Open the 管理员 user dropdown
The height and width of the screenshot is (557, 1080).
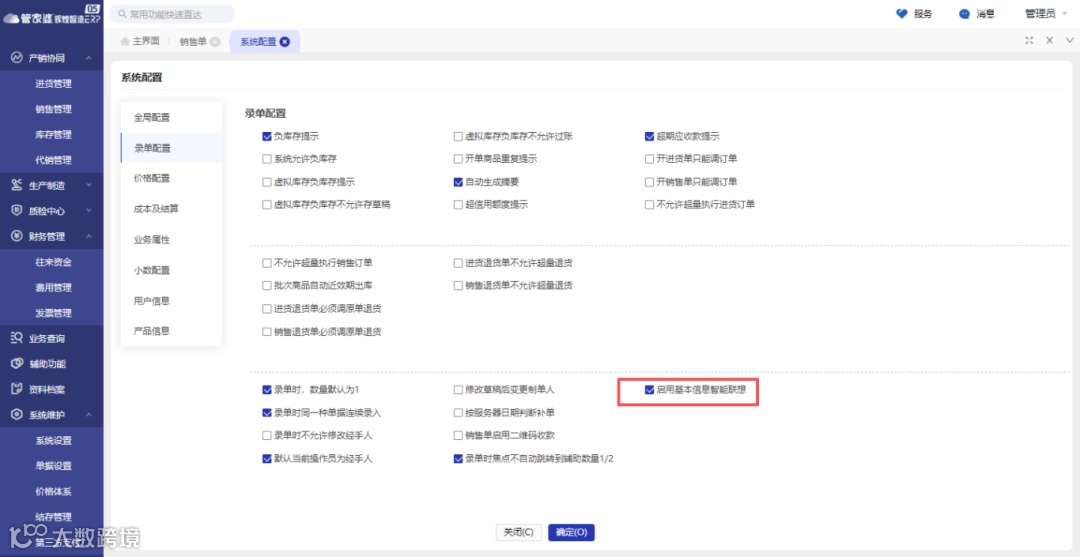click(1046, 14)
